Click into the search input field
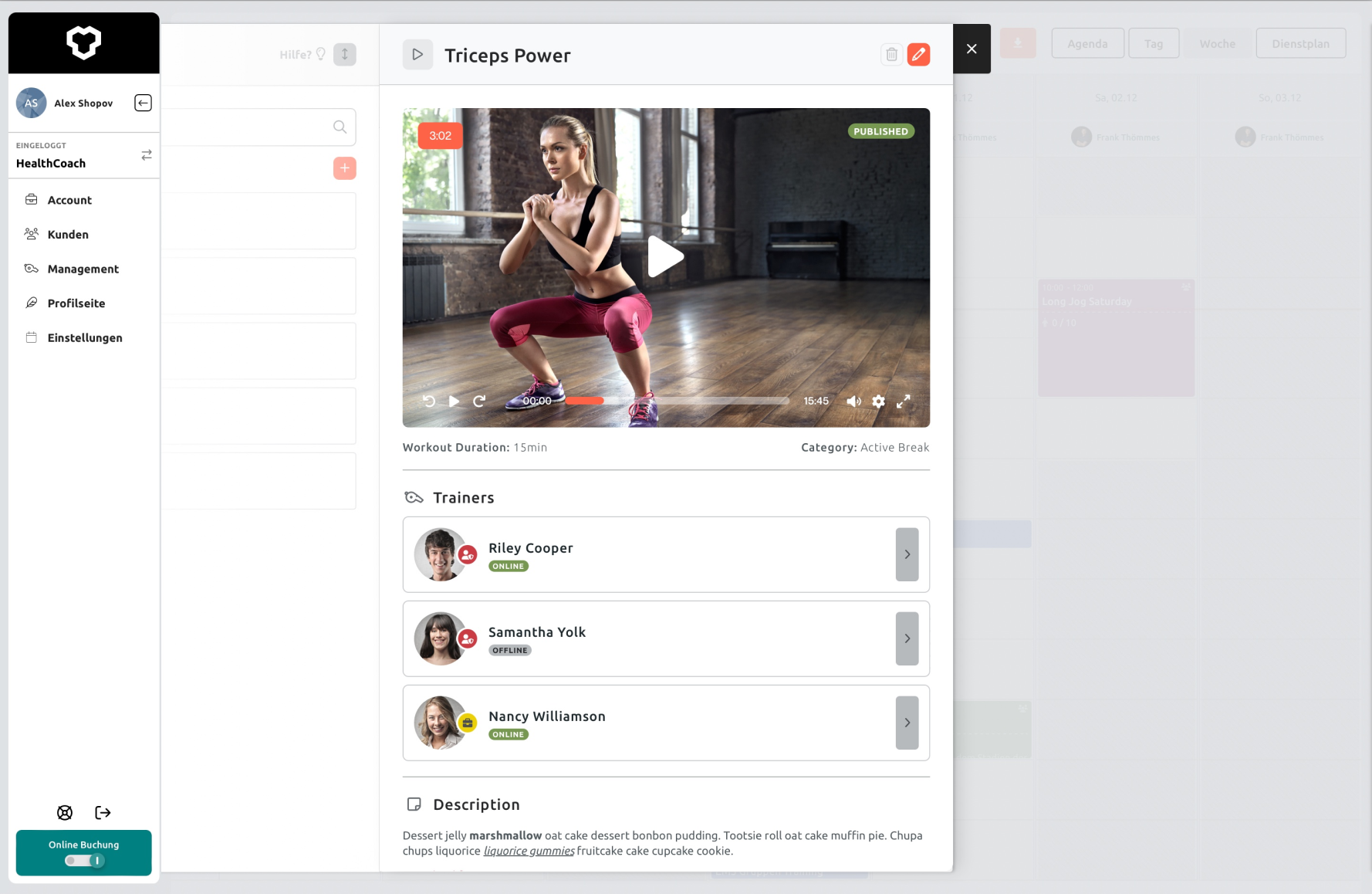 point(259,127)
